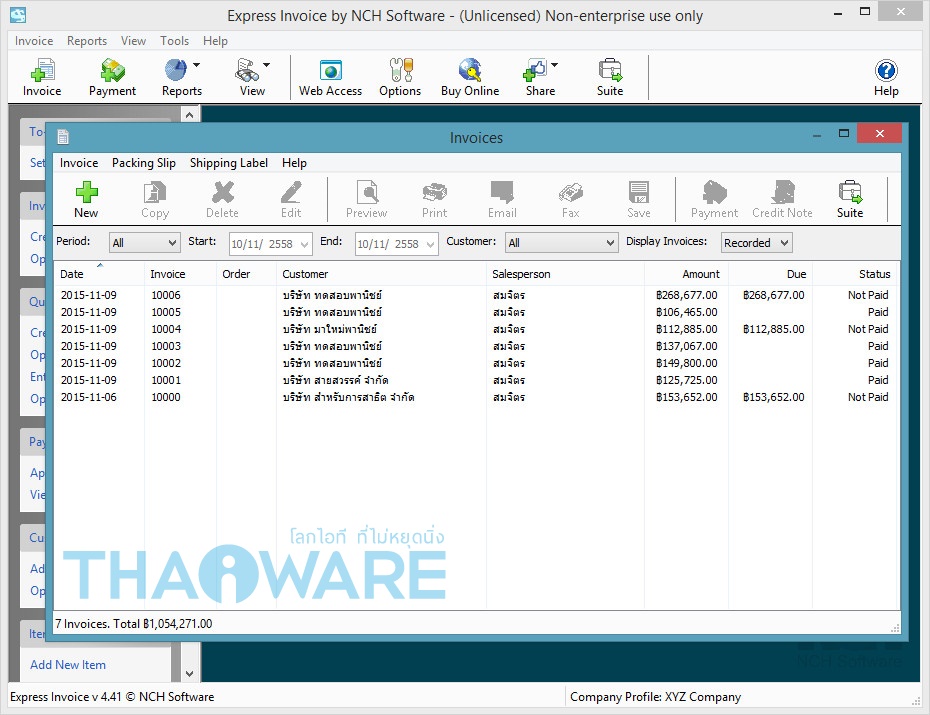Click the Buy Online icon
This screenshot has height=715, width=930.
(x=469, y=72)
